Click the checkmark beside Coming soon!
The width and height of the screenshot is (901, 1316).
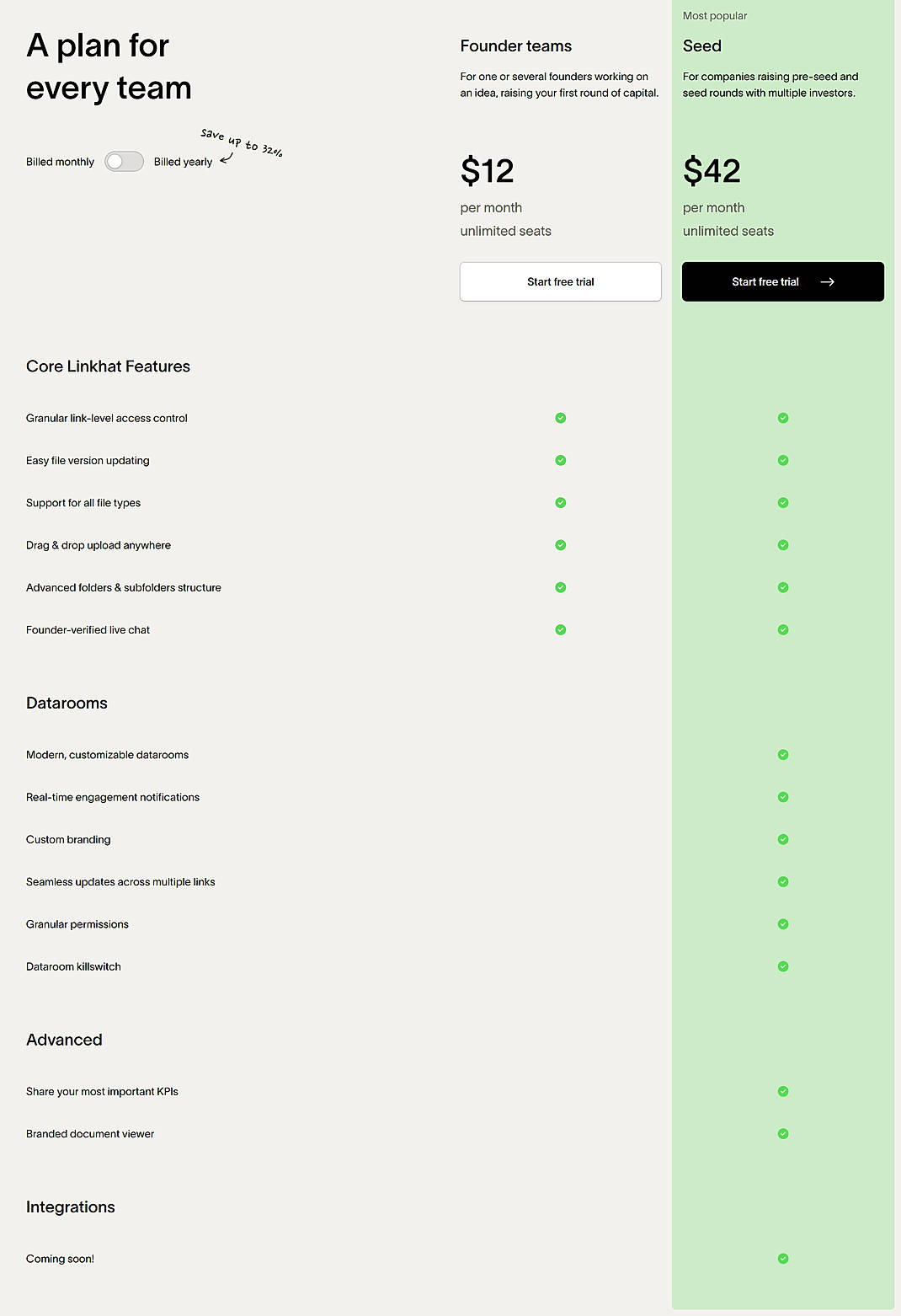(x=782, y=1258)
